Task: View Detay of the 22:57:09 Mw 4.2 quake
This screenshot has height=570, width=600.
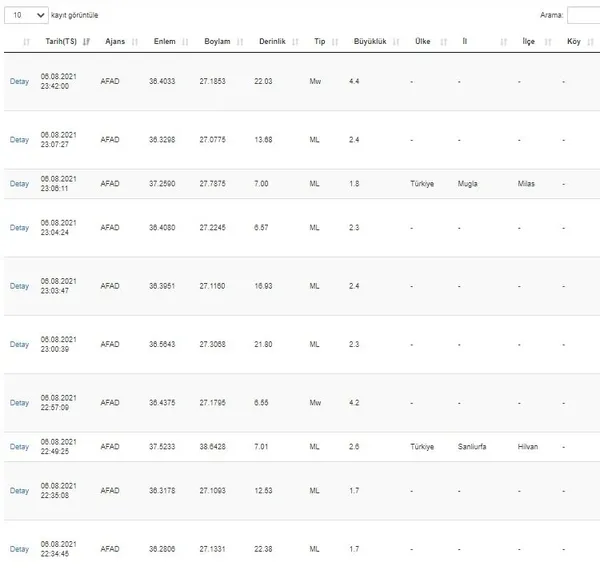Action: point(19,403)
